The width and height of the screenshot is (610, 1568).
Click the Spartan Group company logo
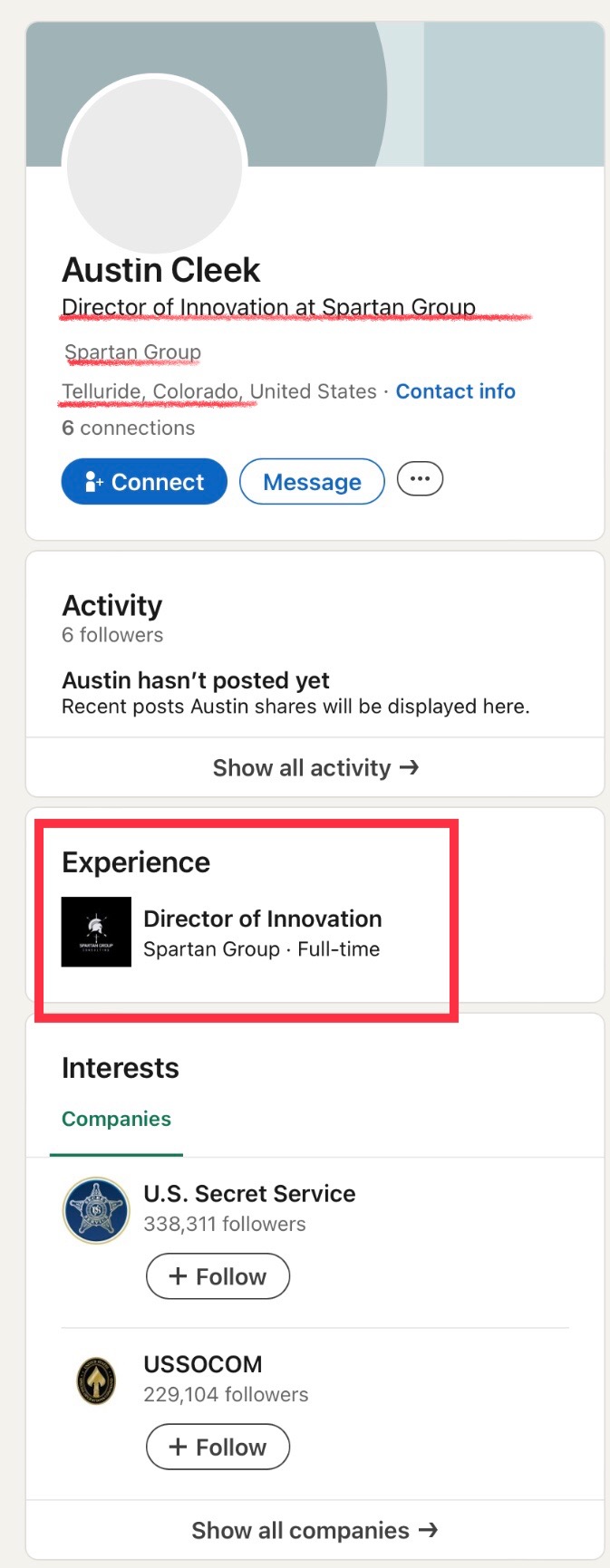[x=96, y=932]
